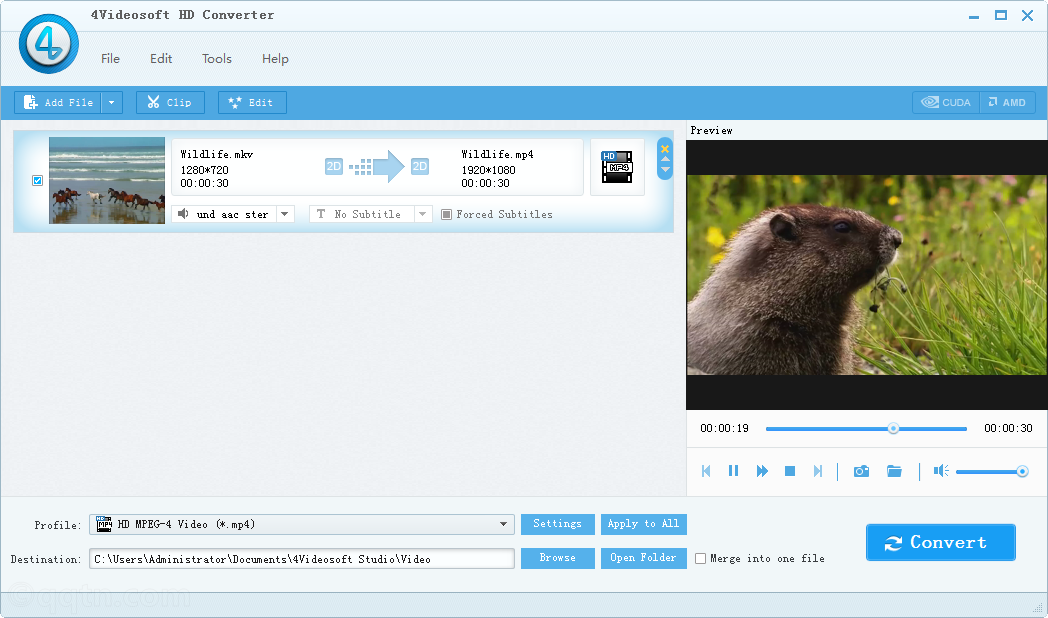
Task: Stop the preview video
Action: [790, 471]
